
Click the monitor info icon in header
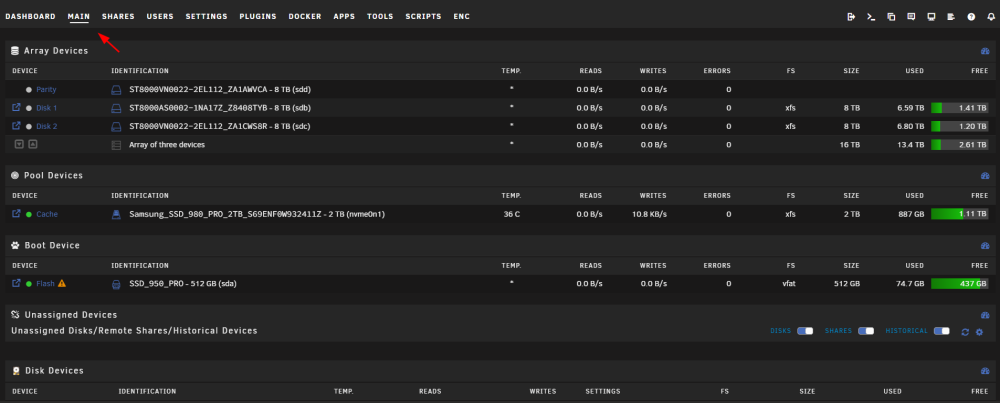point(931,17)
